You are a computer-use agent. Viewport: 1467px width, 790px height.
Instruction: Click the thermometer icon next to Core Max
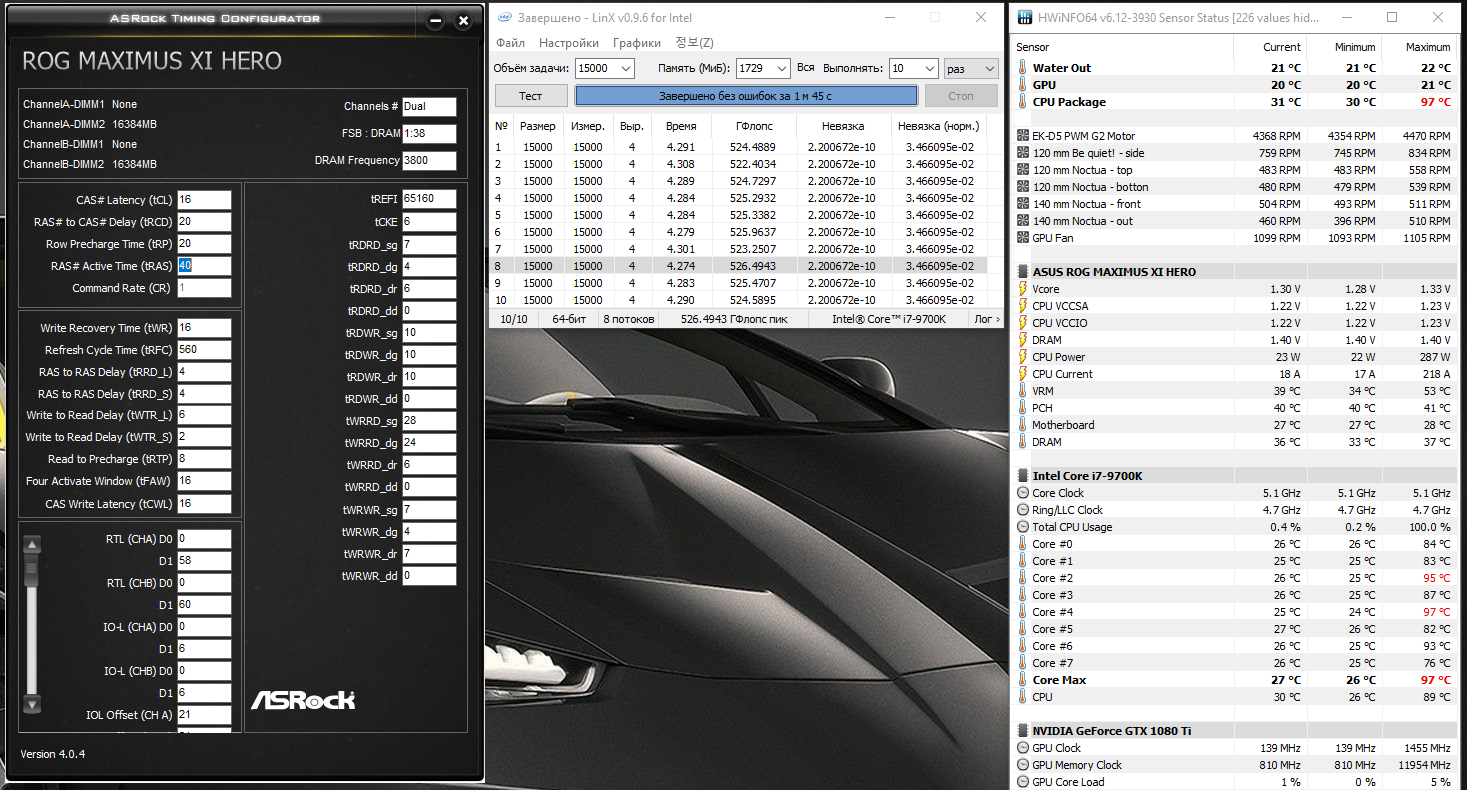click(x=1022, y=680)
